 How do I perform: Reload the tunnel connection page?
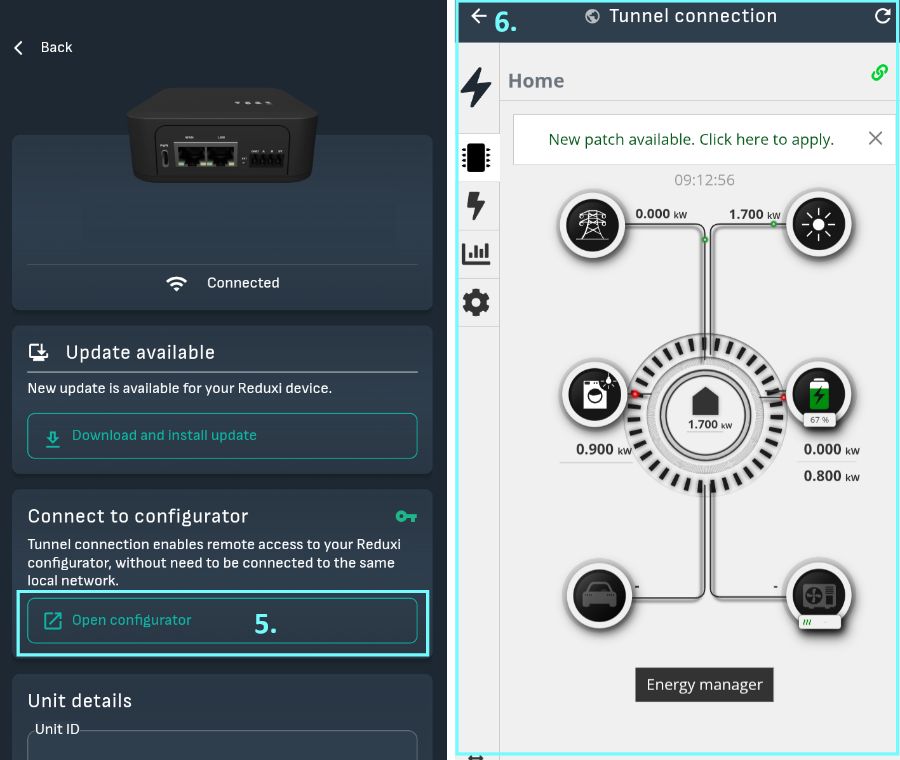pyautogui.click(x=882, y=16)
